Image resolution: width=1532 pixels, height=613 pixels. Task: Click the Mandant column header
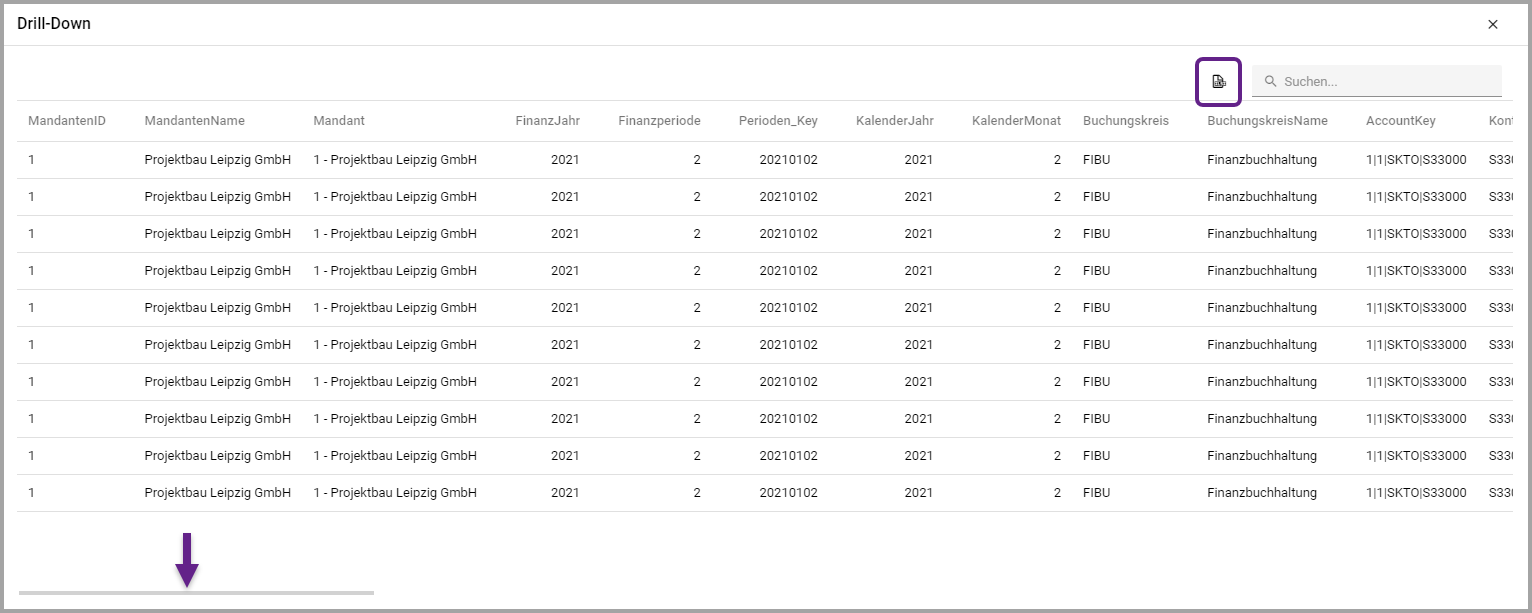pos(339,121)
